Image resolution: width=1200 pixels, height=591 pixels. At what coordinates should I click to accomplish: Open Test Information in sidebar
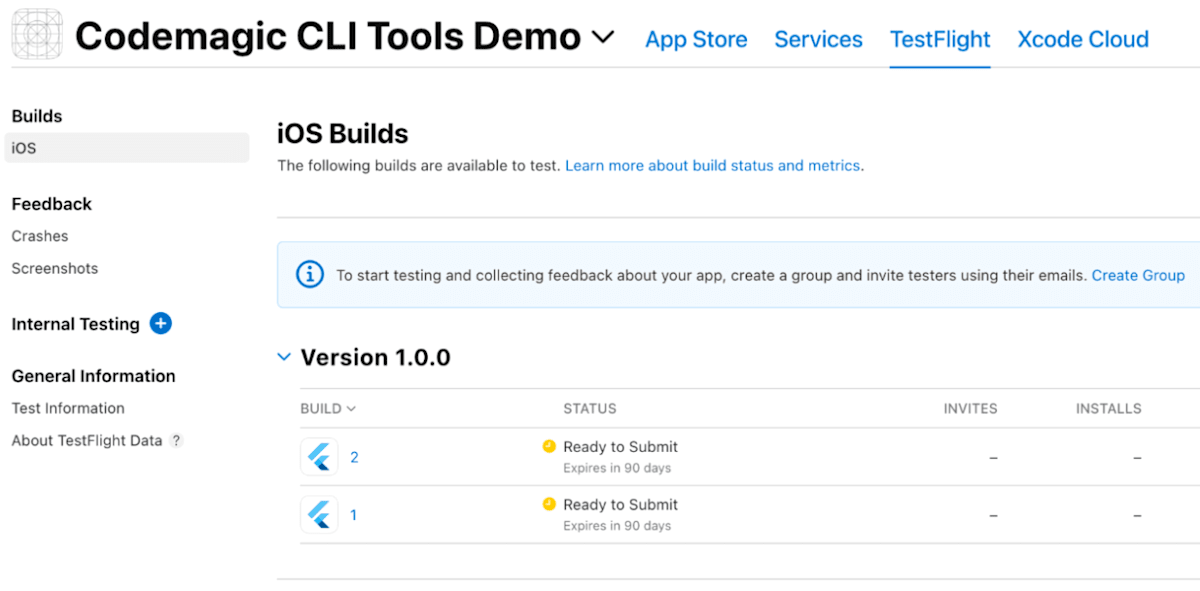(x=68, y=408)
